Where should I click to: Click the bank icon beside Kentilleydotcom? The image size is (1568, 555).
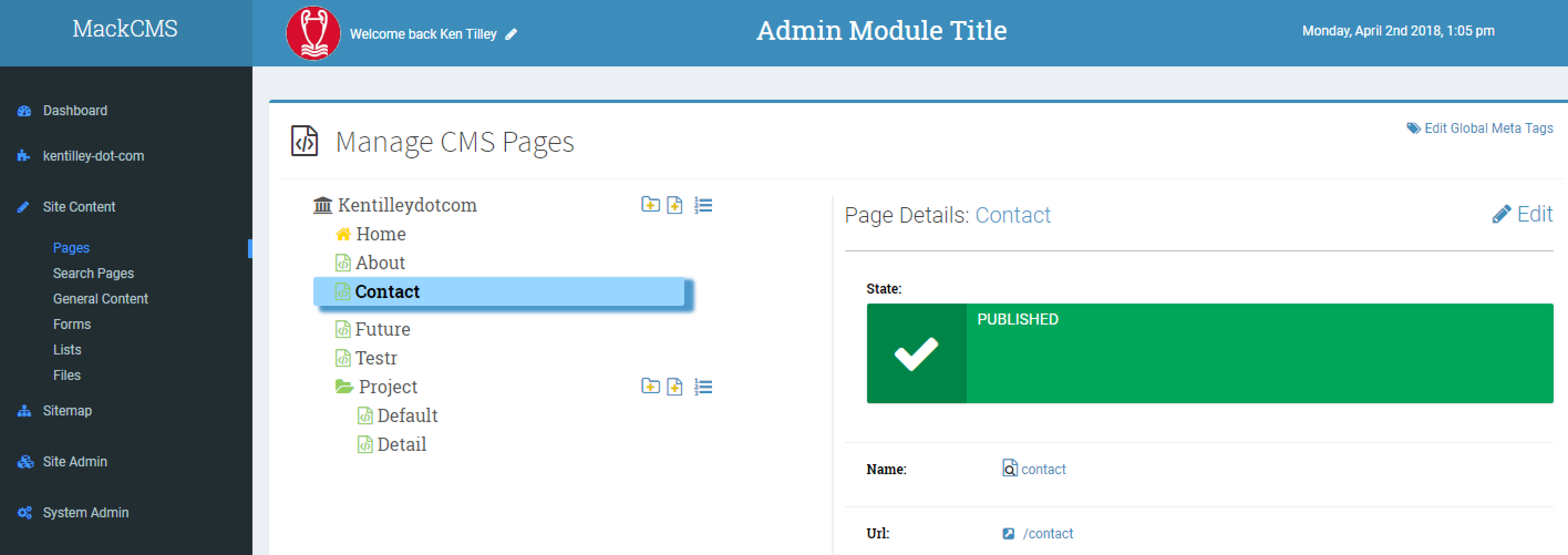pyautogui.click(x=323, y=205)
